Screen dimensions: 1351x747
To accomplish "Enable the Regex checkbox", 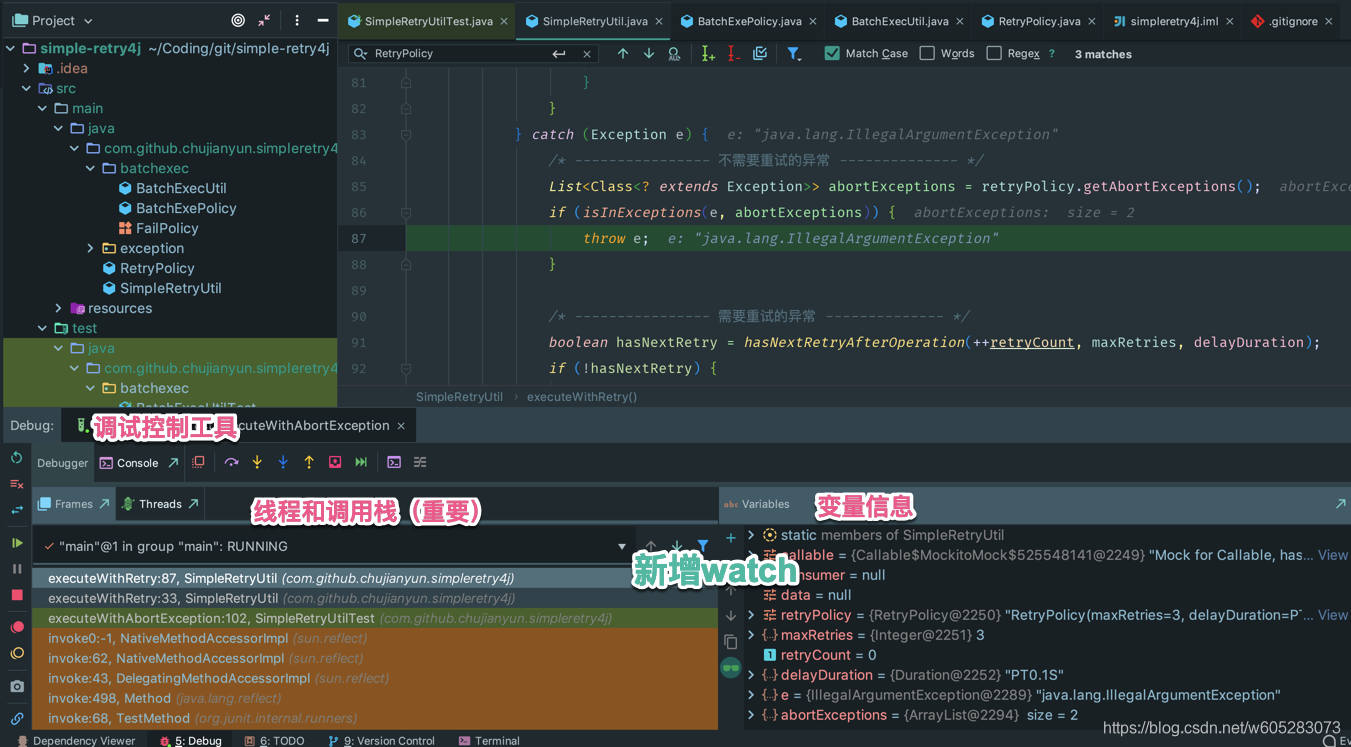I will (x=994, y=54).
